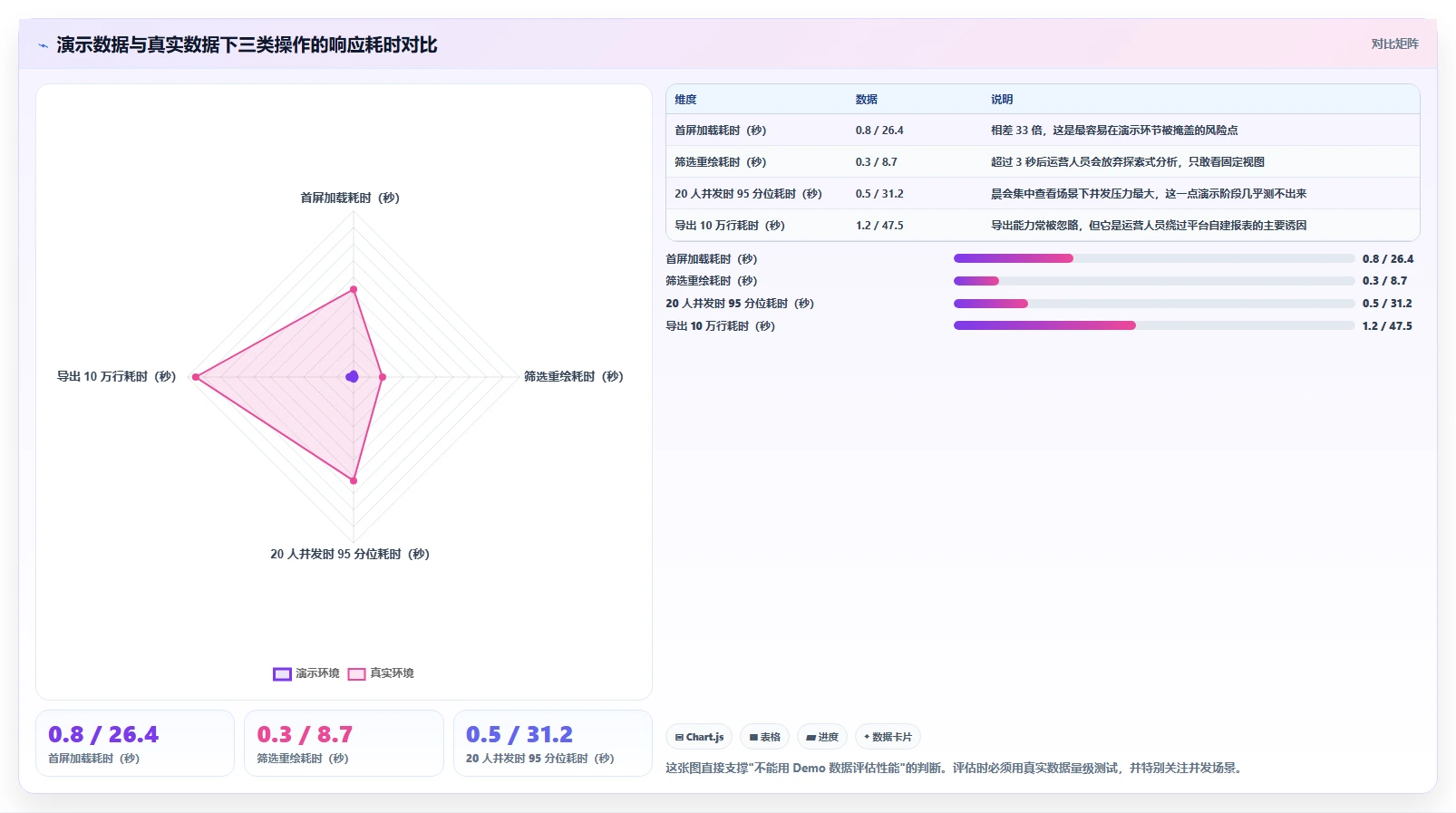Select the 数据卡片 tag chip
Viewport: 1456px width, 813px height.
tap(888, 737)
